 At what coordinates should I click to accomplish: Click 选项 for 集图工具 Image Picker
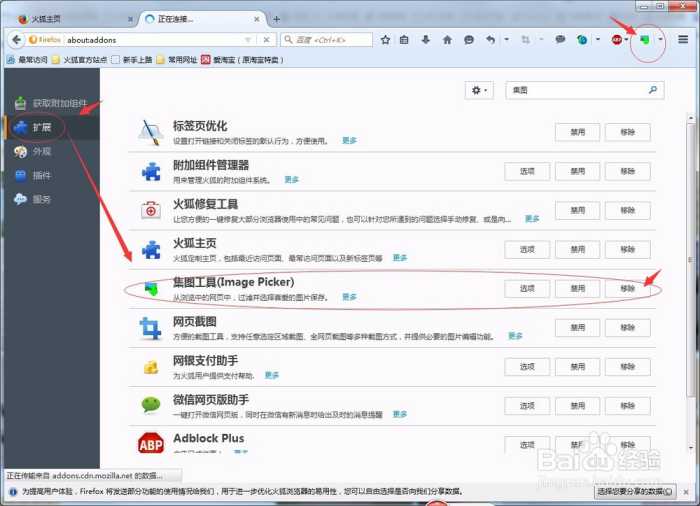[527, 289]
